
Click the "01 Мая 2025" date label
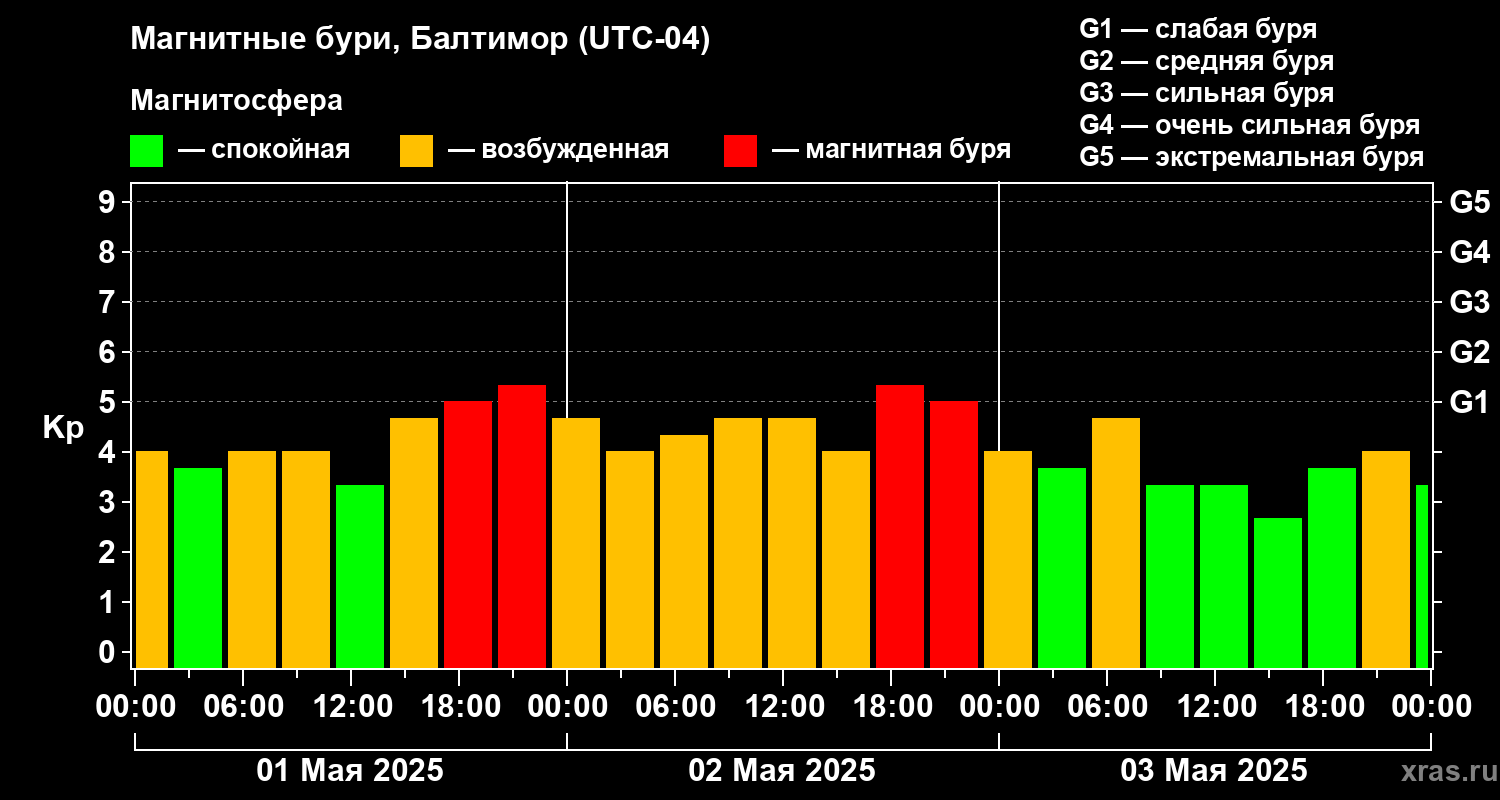click(350, 771)
